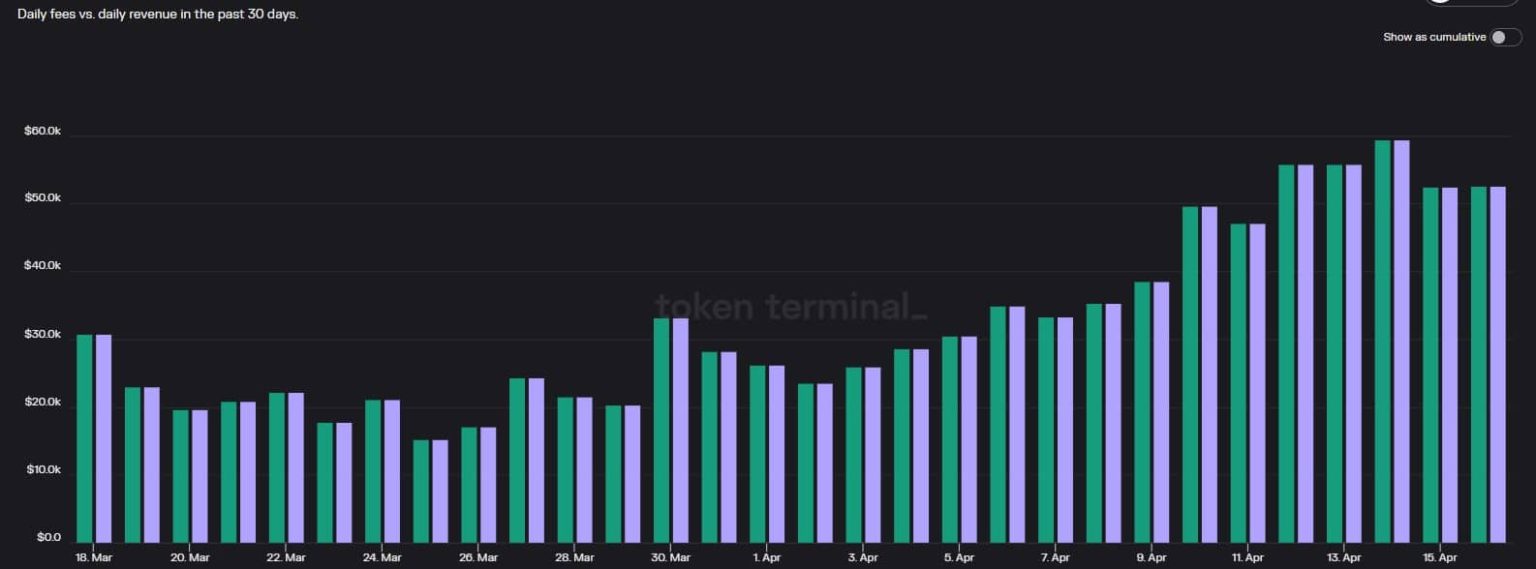Click the 13. Apr x-axis date label

click(1343, 557)
